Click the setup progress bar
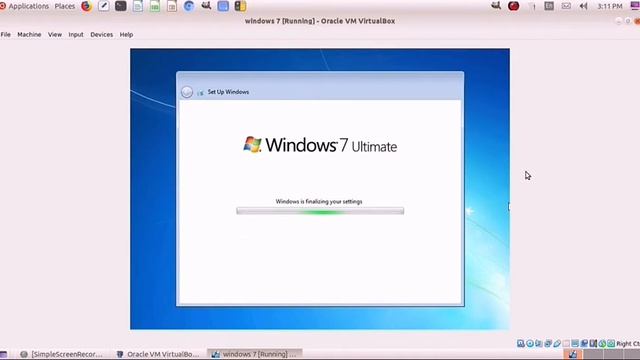Viewport: 640px width, 360px height. point(320,211)
